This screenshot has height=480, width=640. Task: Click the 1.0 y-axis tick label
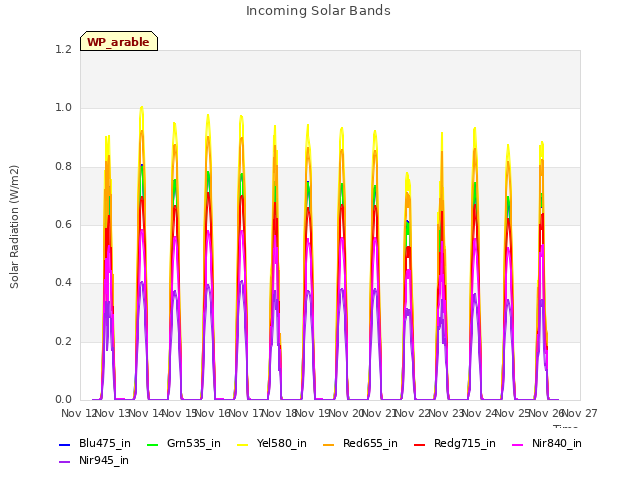63,108
